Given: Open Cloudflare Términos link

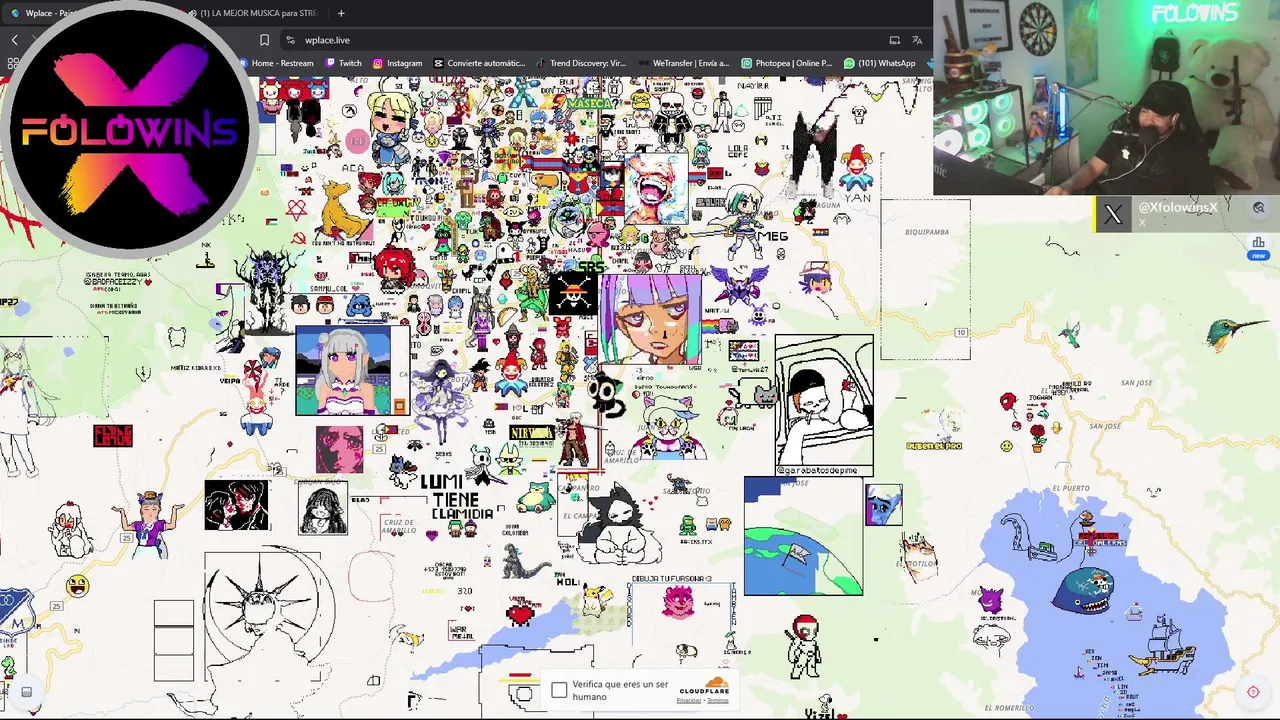Looking at the screenshot, I should click(718, 701).
